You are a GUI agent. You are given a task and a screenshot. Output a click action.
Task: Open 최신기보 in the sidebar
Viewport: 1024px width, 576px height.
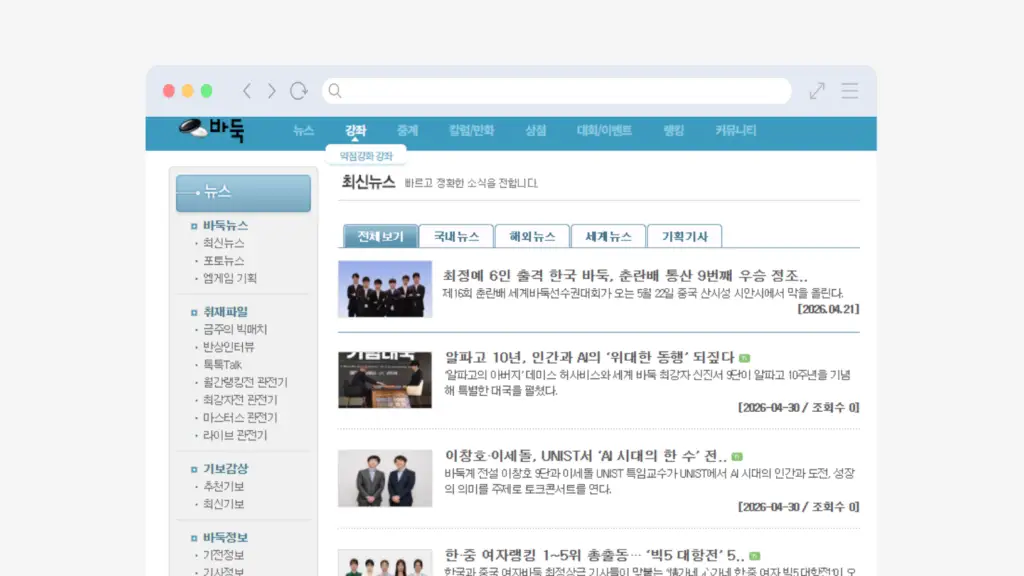tap(223, 504)
